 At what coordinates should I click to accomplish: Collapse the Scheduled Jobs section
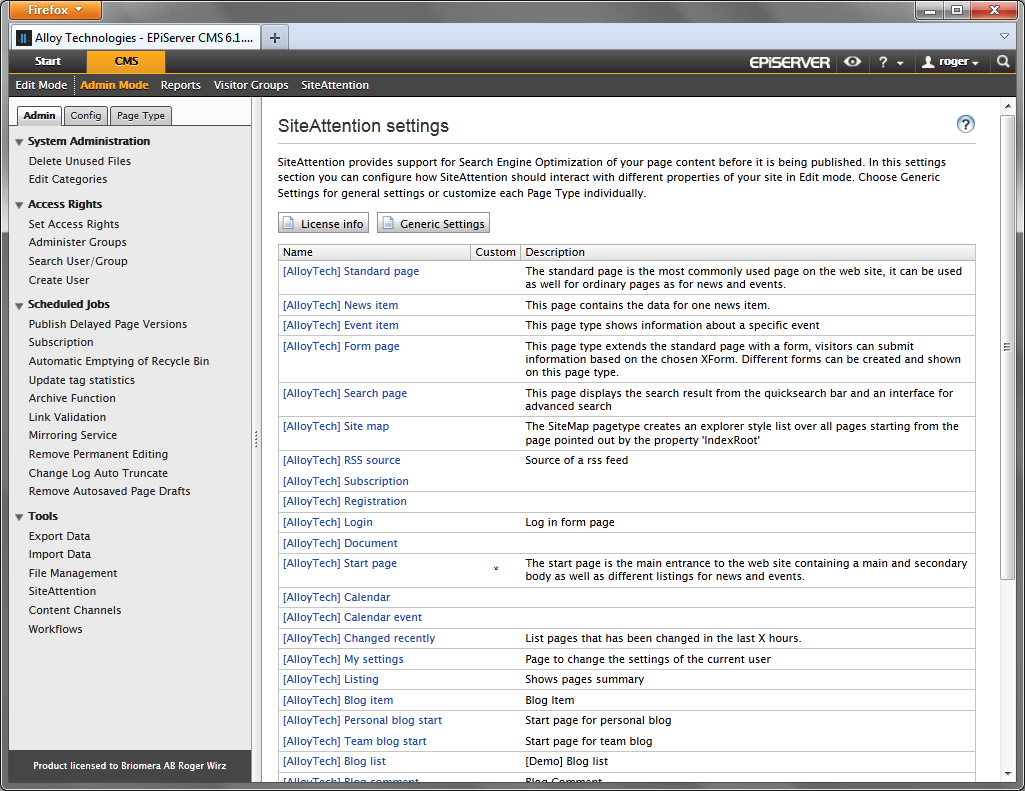tap(20, 305)
